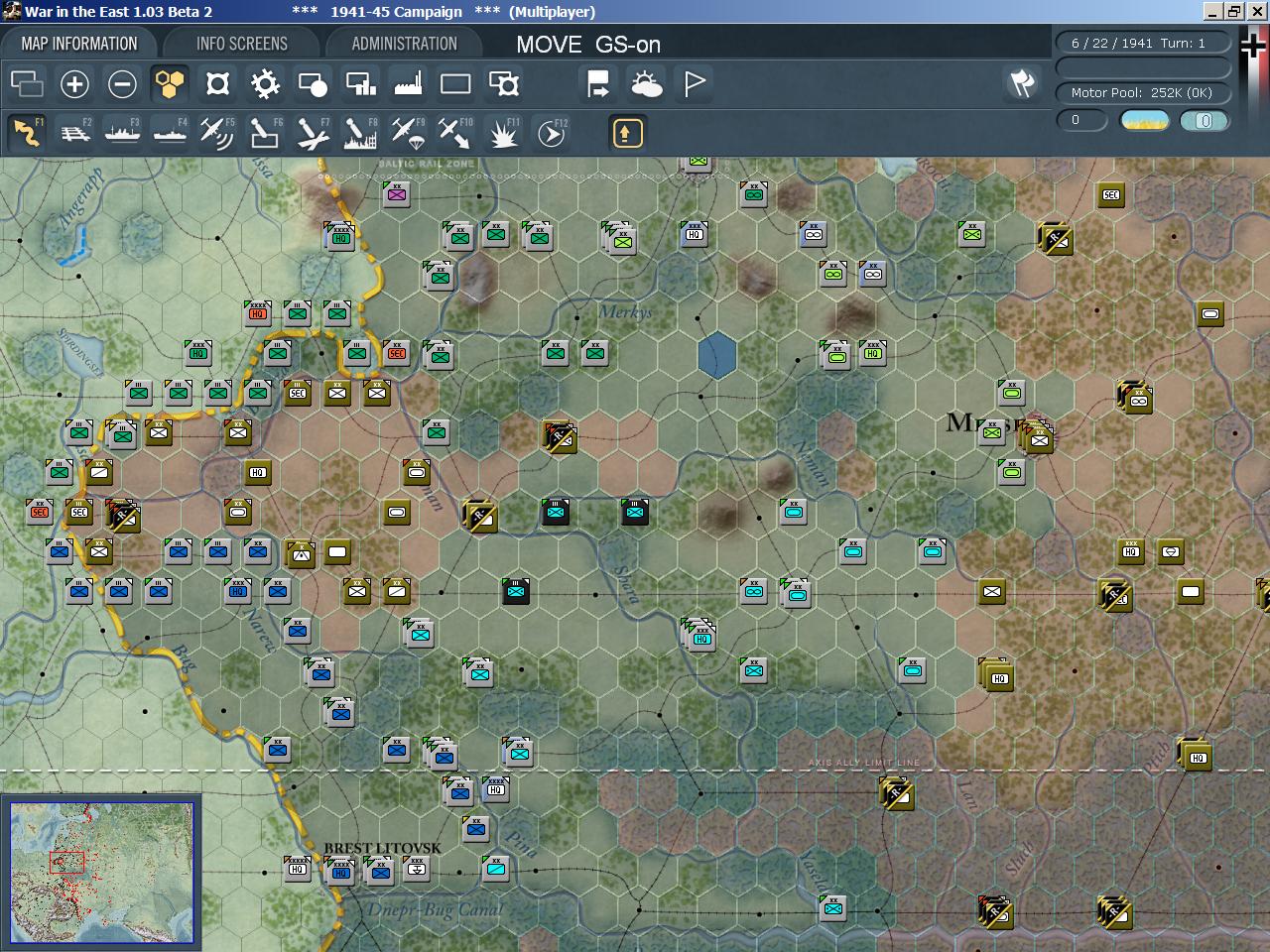Zoom out the map with minus icon

pos(122,84)
